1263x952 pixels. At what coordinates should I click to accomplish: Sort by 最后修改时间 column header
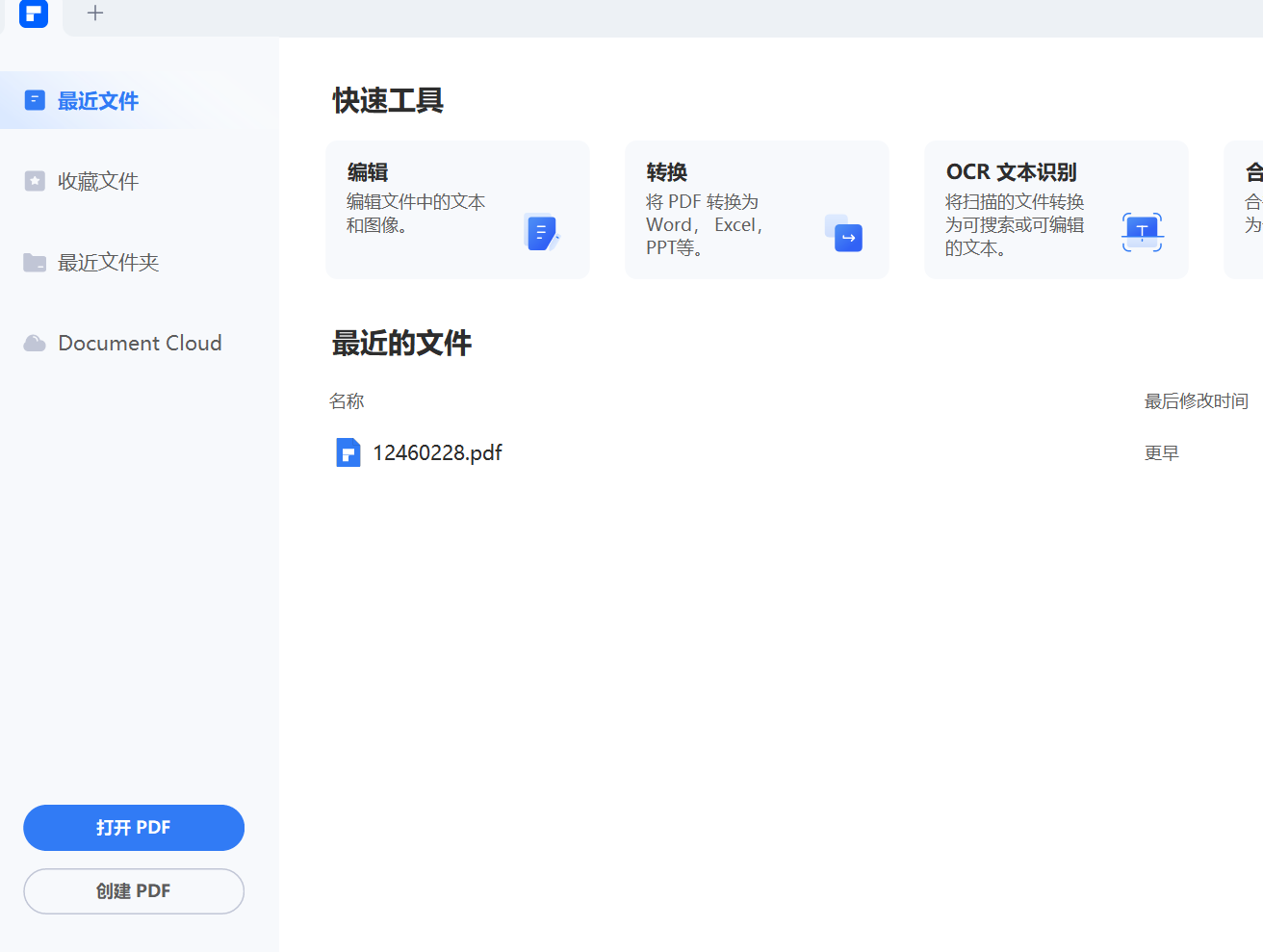(1197, 401)
